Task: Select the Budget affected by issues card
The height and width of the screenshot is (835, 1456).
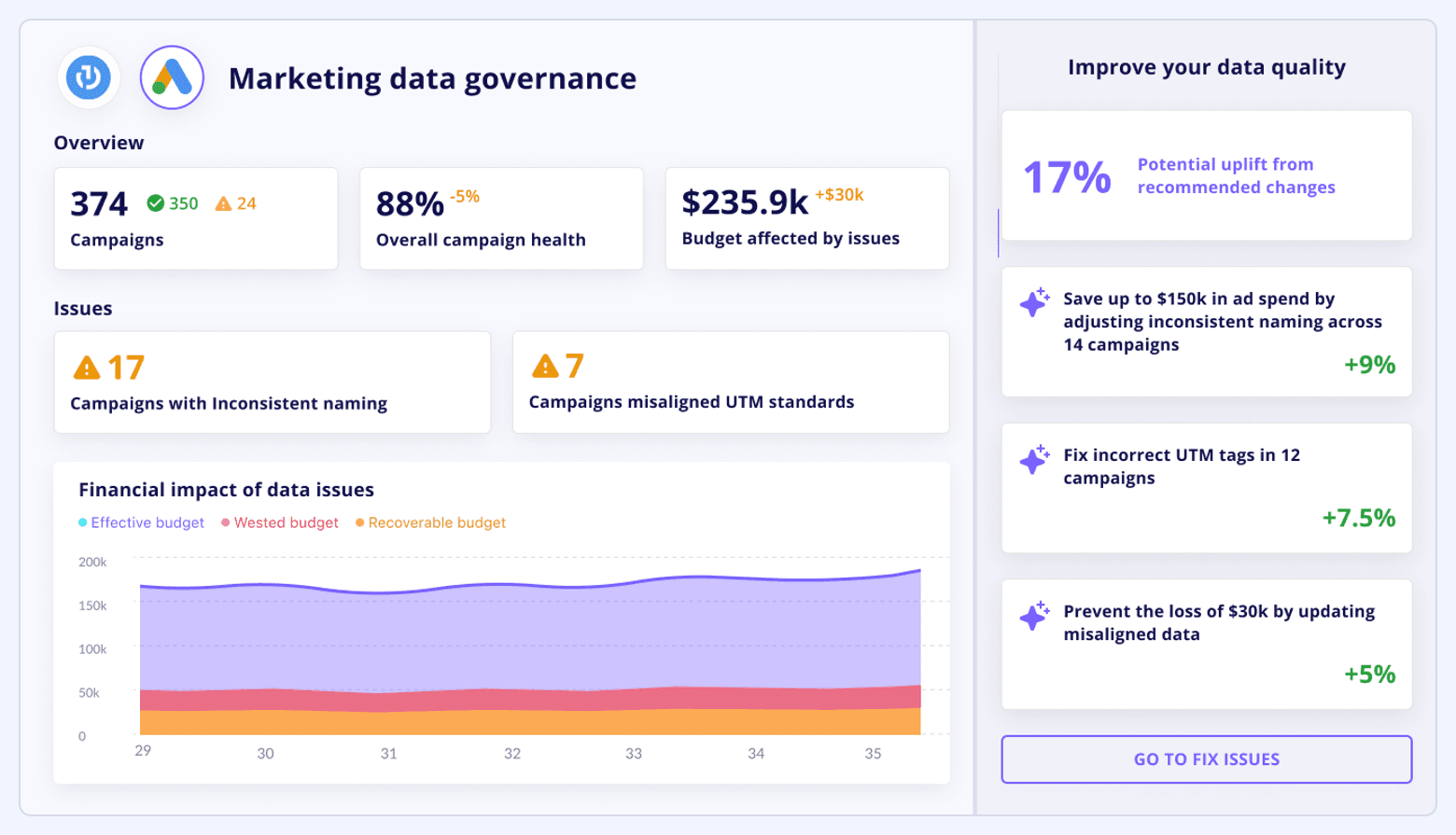Action: pyautogui.click(x=806, y=218)
